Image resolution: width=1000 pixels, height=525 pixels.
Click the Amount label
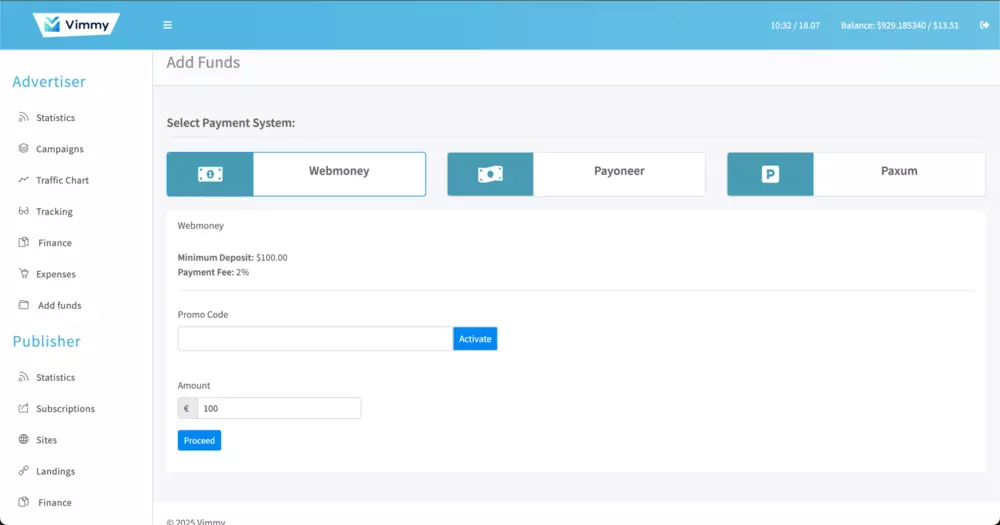(194, 385)
